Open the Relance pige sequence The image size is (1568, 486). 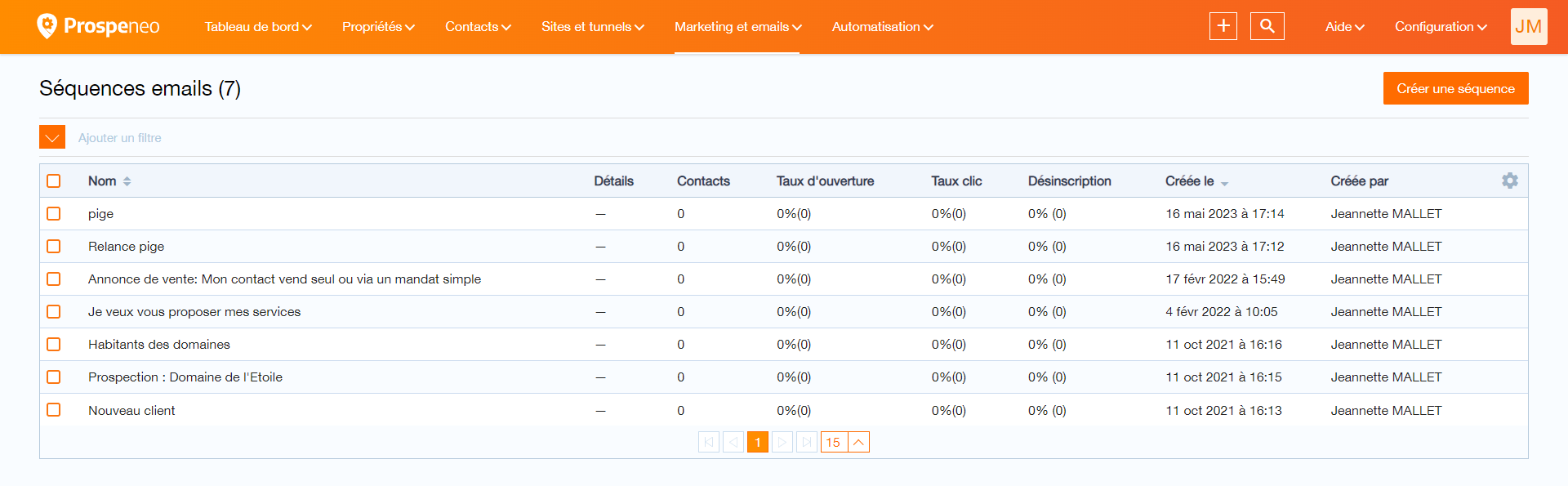click(126, 247)
